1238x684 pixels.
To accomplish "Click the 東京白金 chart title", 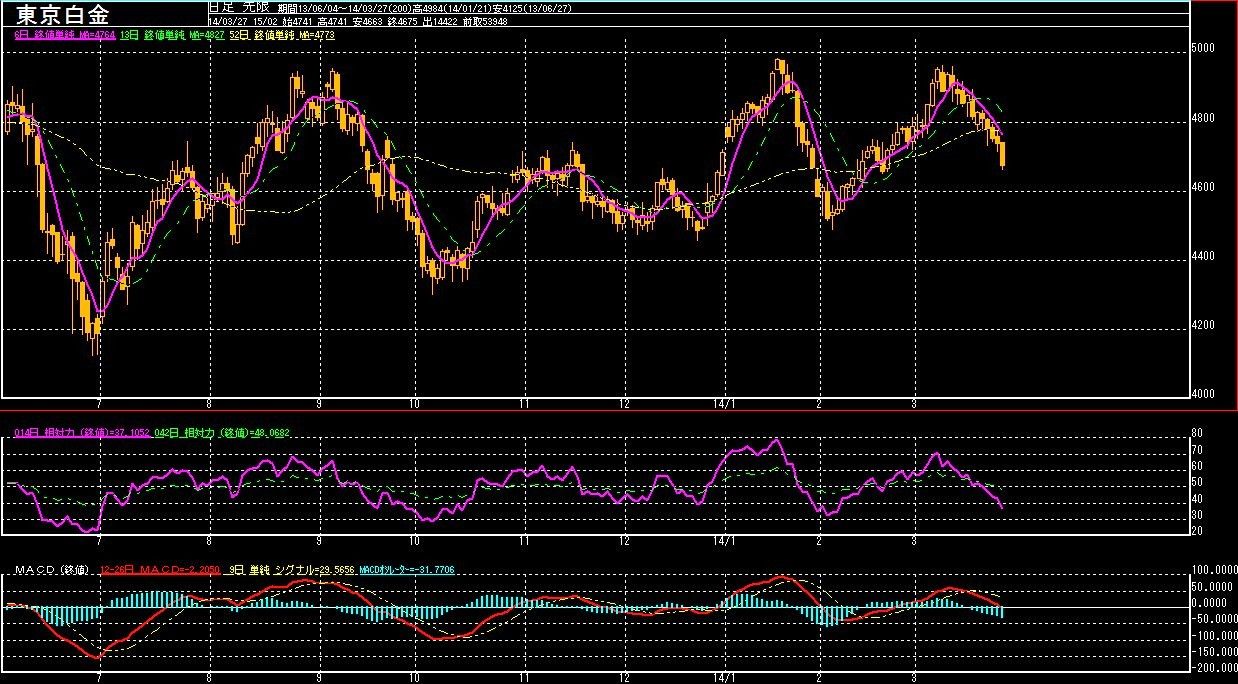I will (x=62, y=15).
